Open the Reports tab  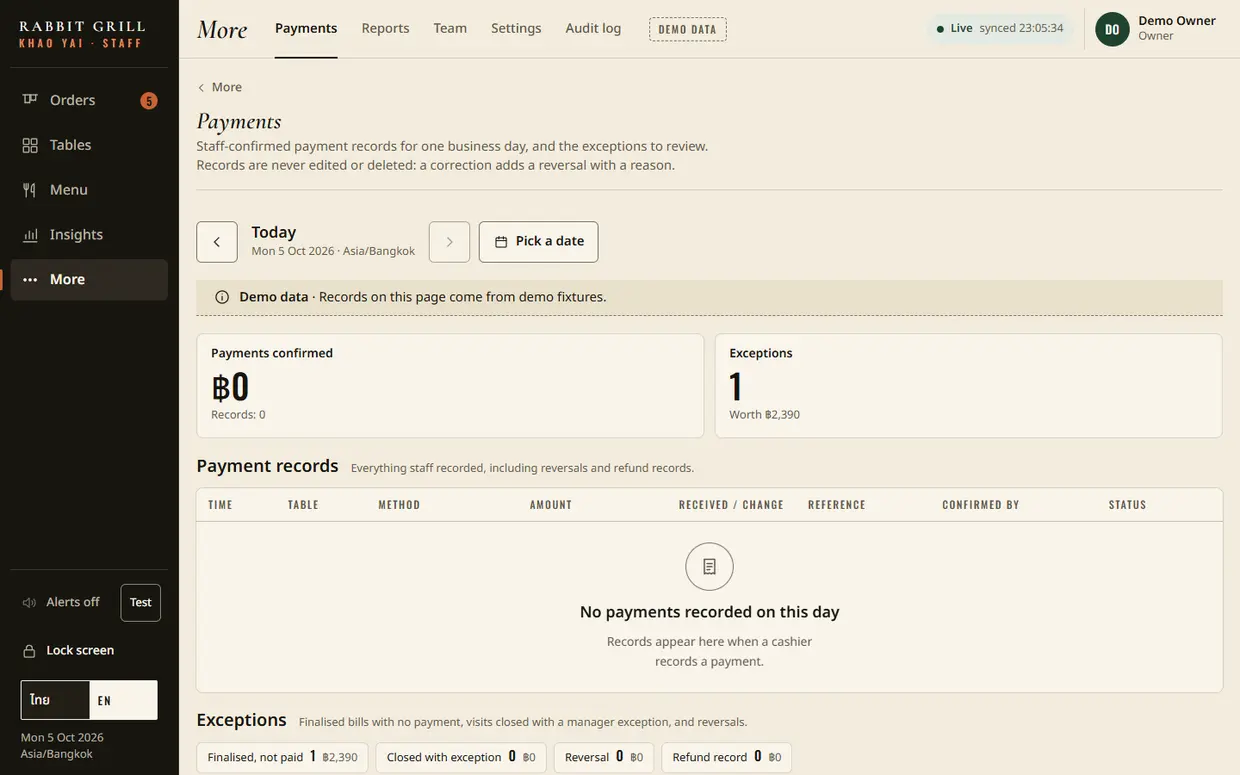[385, 29]
